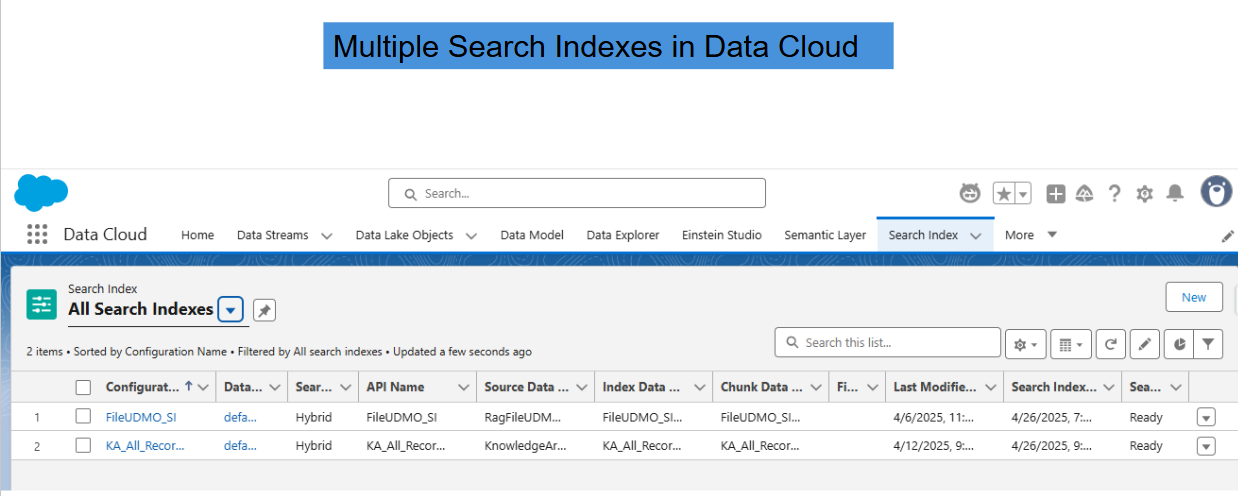Pin the All Search Indexes list view
The height and width of the screenshot is (496, 1238).
pos(264,311)
